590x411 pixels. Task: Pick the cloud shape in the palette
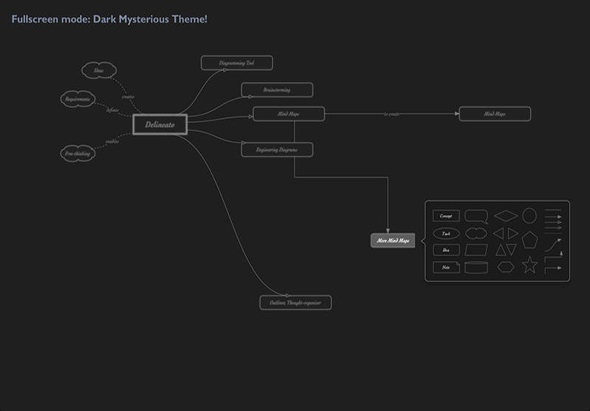click(x=476, y=233)
